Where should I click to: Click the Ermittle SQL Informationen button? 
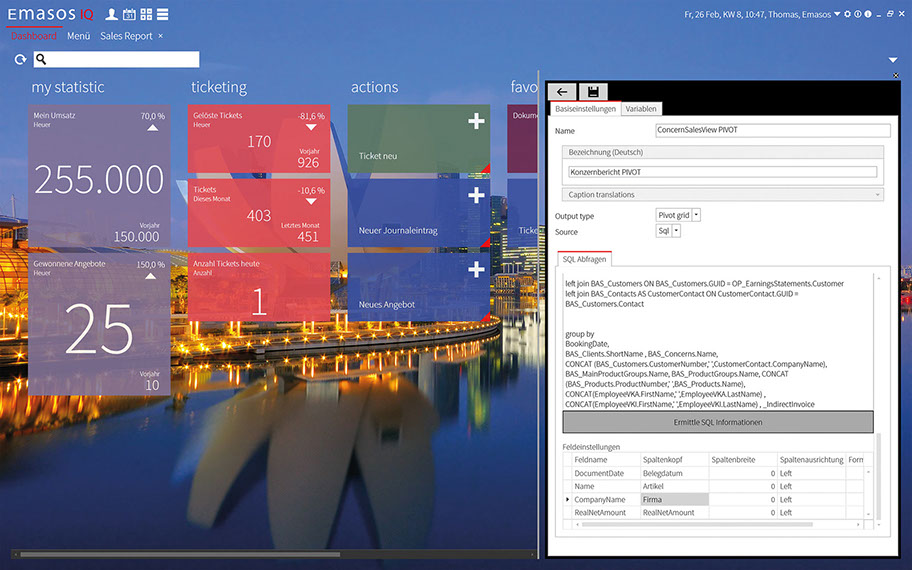717,422
